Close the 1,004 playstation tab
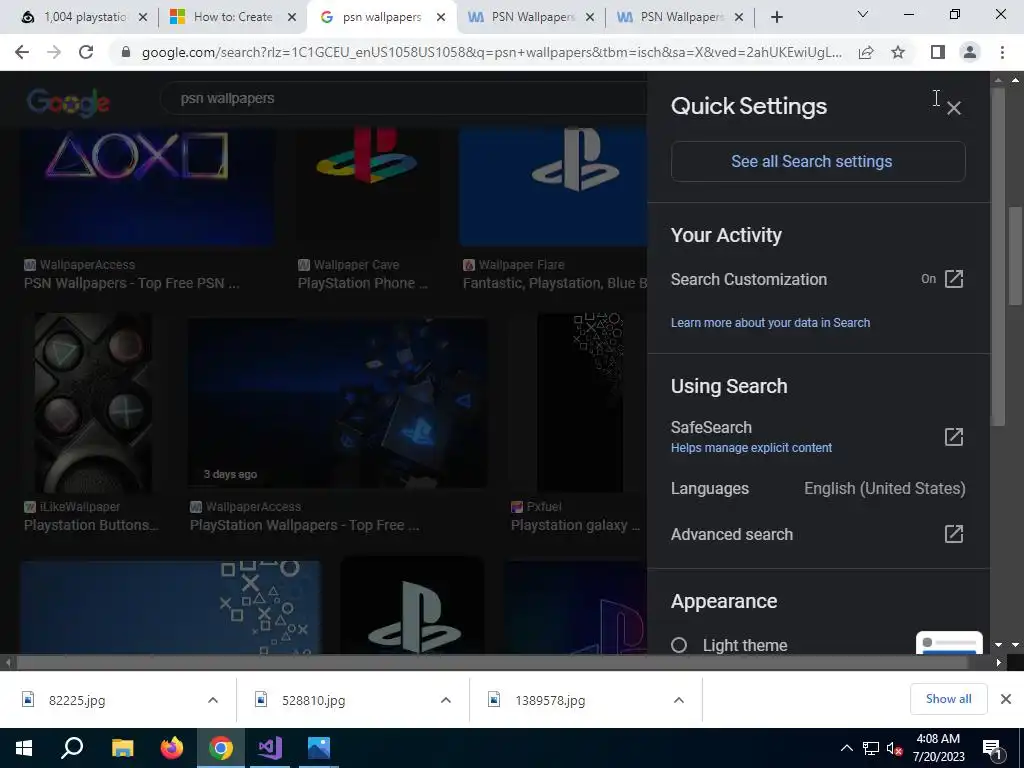1024x768 pixels. point(143,17)
